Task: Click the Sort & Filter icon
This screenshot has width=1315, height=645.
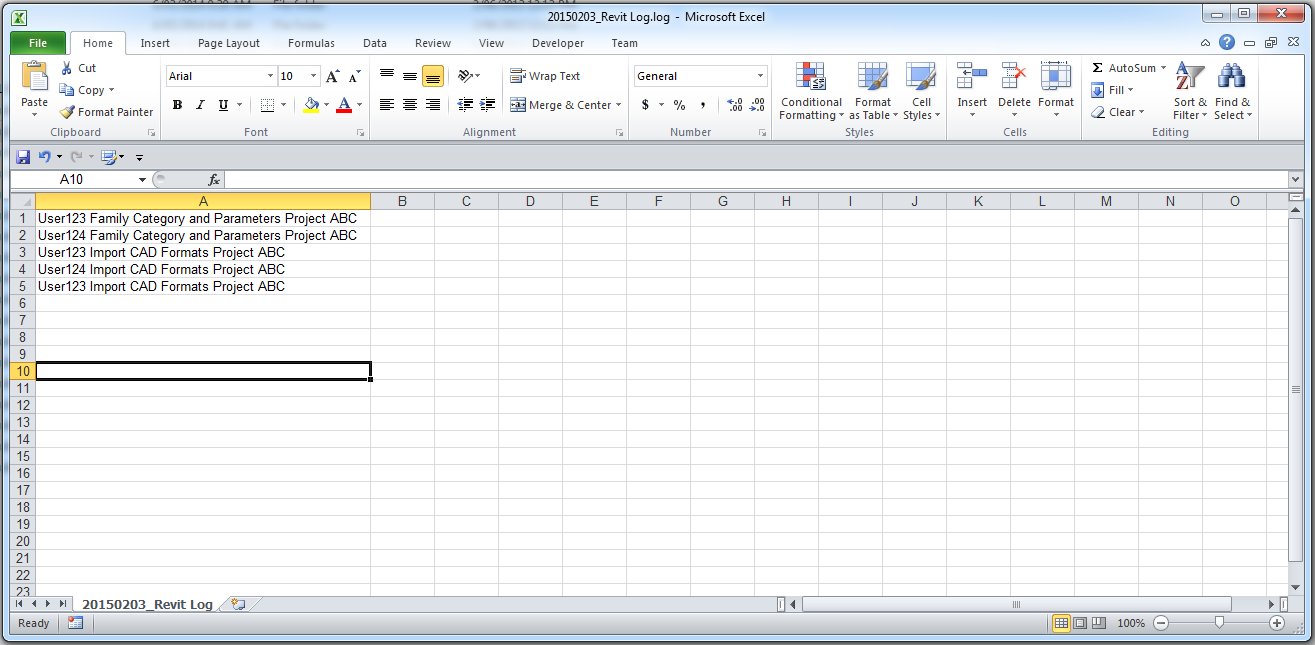Action: pyautogui.click(x=1189, y=78)
